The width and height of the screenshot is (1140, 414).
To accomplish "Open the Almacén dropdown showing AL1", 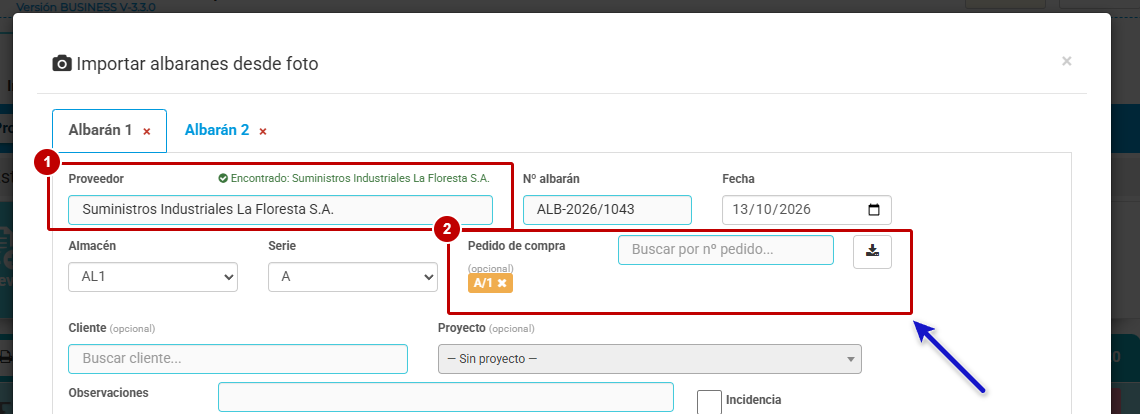I will pyautogui.click(x=153, y=277).
